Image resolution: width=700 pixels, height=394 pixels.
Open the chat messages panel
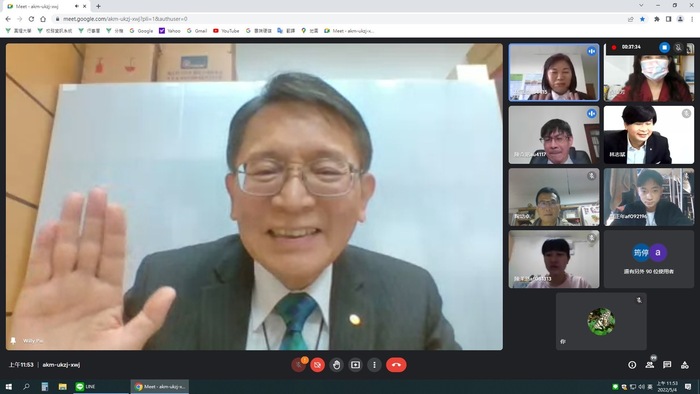667,365
